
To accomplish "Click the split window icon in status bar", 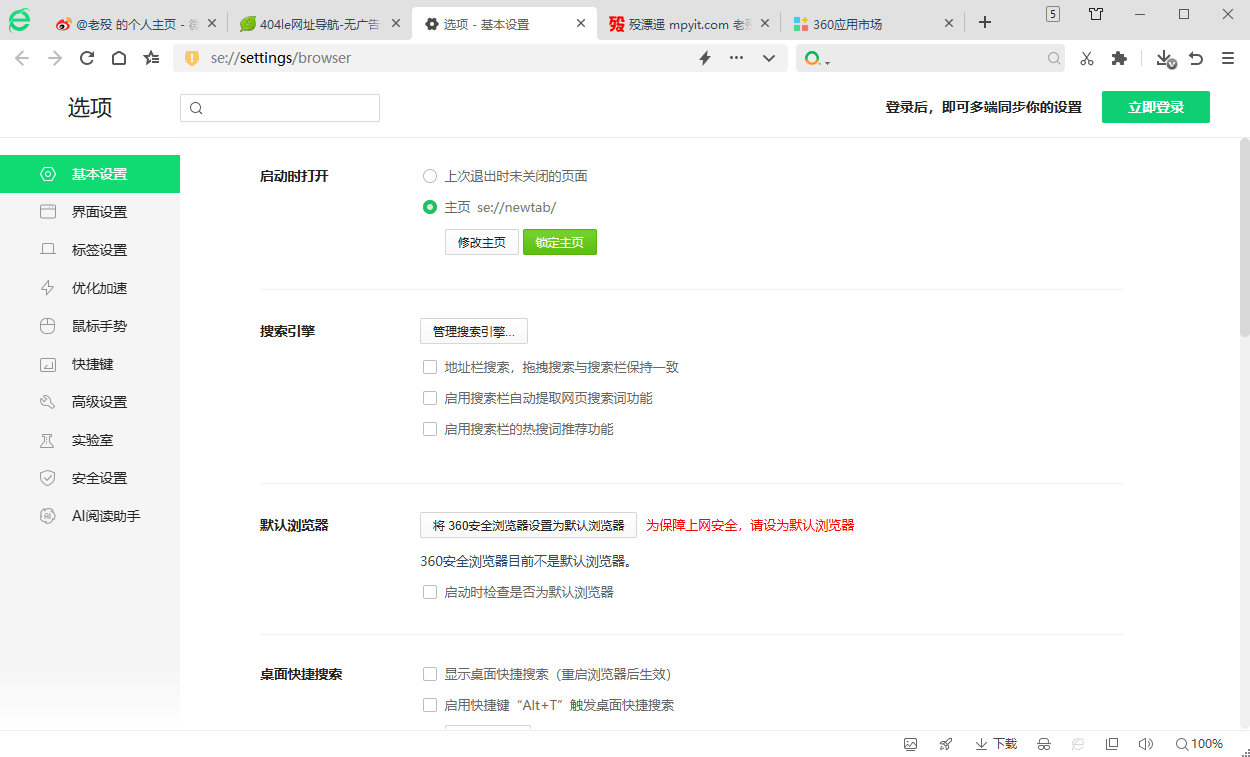I will [x=1112, y=744].
